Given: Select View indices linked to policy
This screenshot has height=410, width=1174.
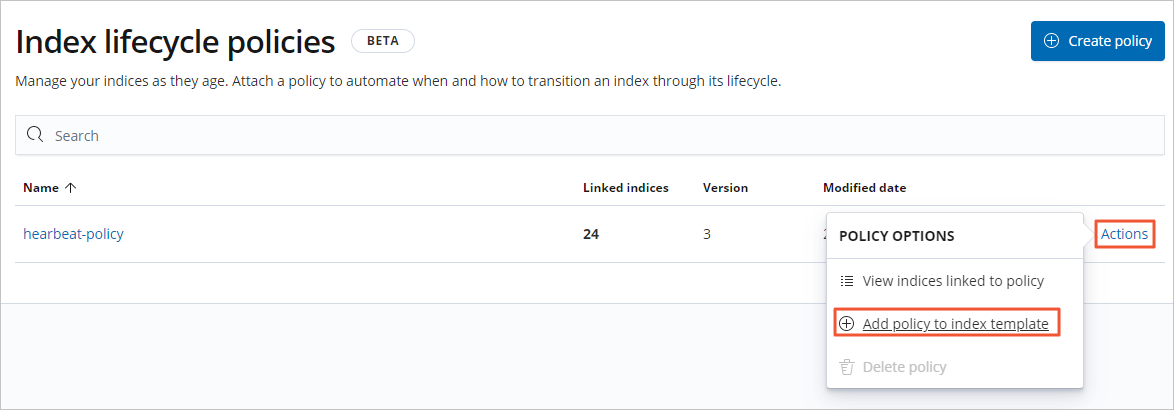Looking at the screenshot, I should (953, 281).
